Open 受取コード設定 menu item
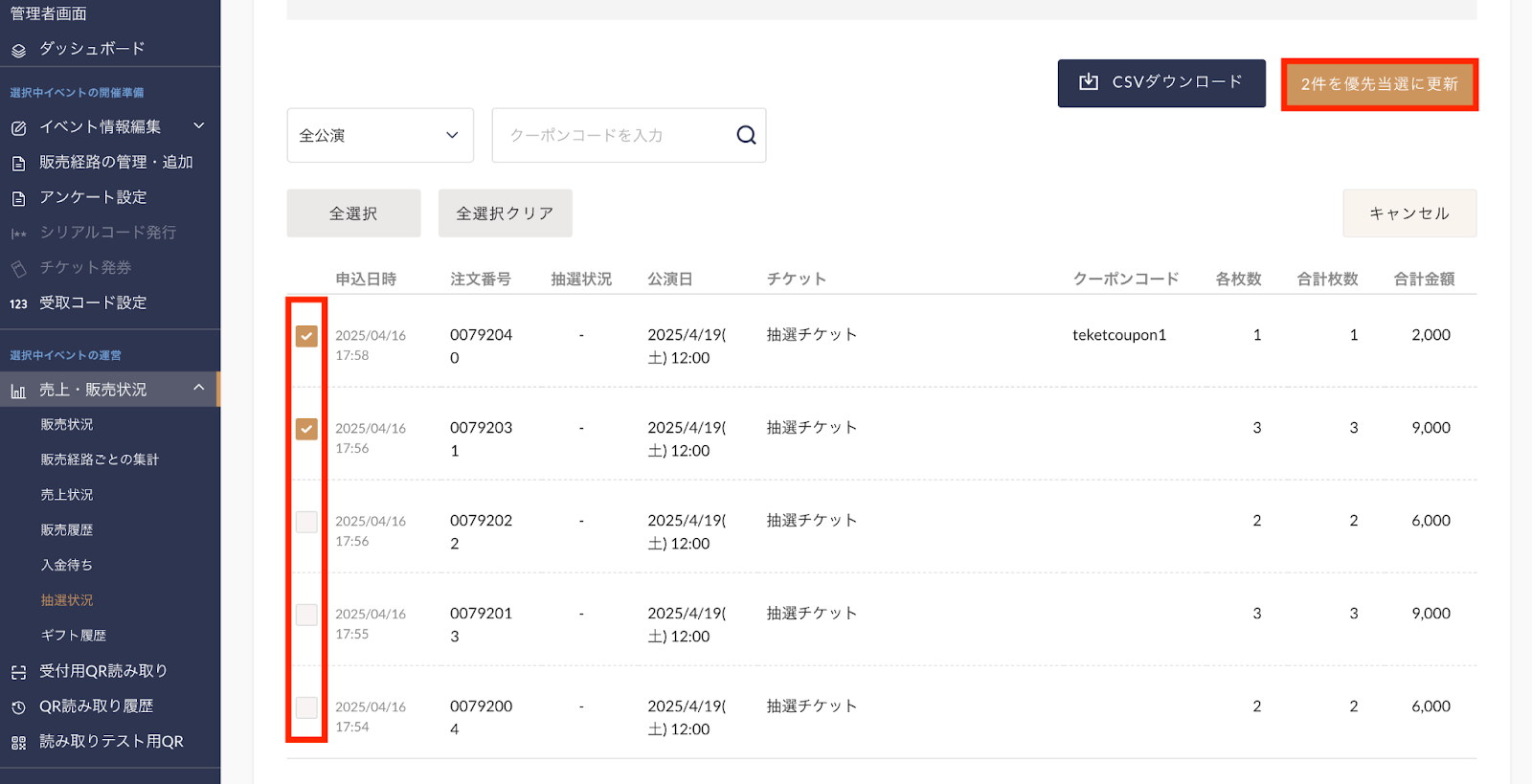Viewport: 1532px width, 784px height. coord(93,302)
